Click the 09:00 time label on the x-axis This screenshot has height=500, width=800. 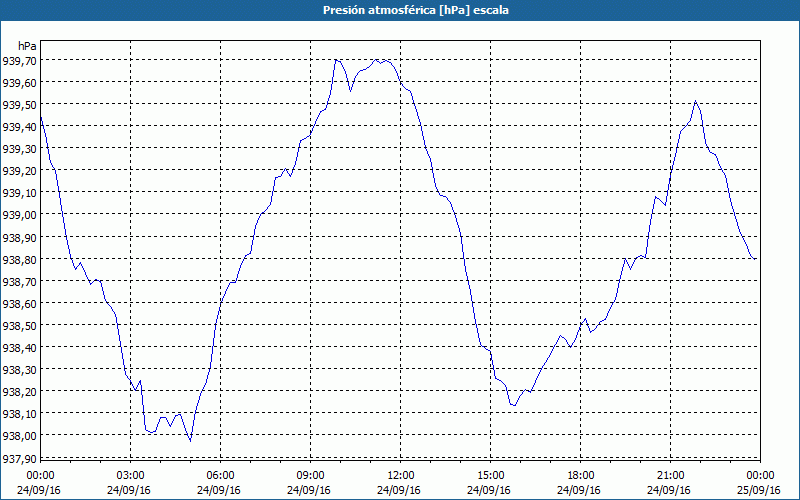pos(310,476)
